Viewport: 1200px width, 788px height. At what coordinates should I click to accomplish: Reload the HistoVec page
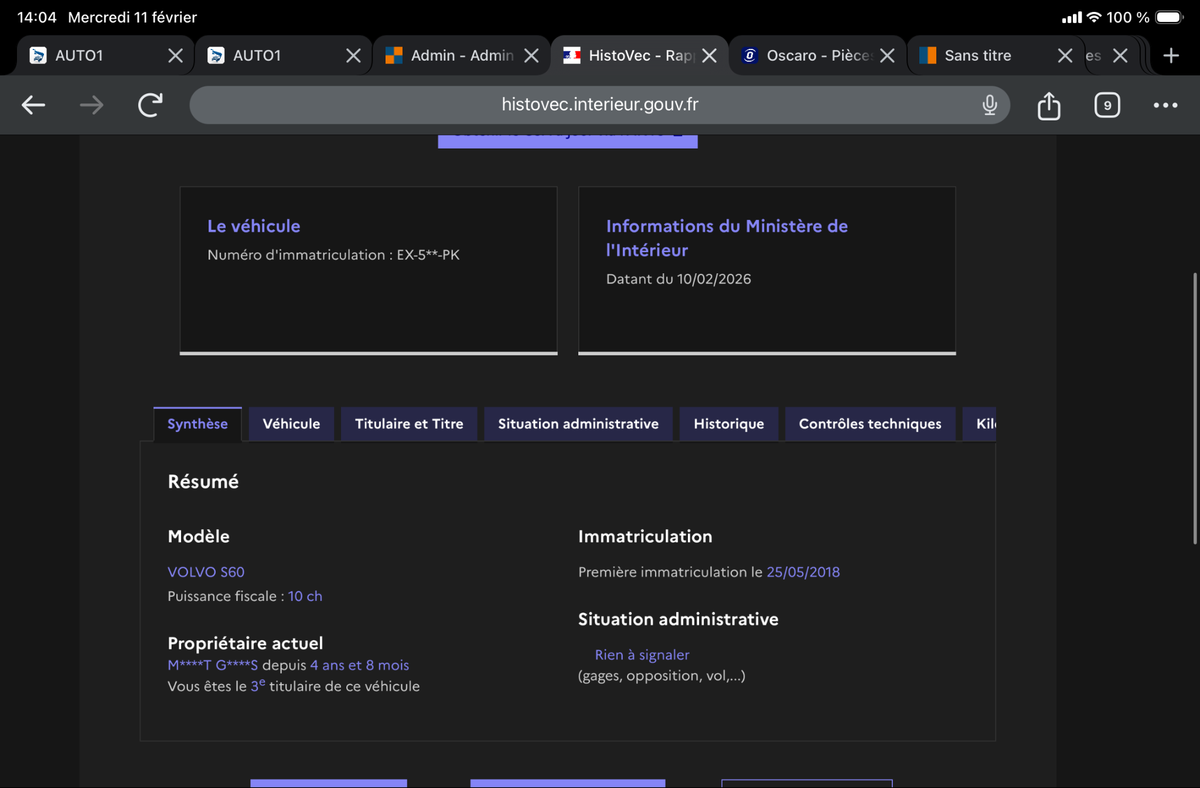(150, 105)
